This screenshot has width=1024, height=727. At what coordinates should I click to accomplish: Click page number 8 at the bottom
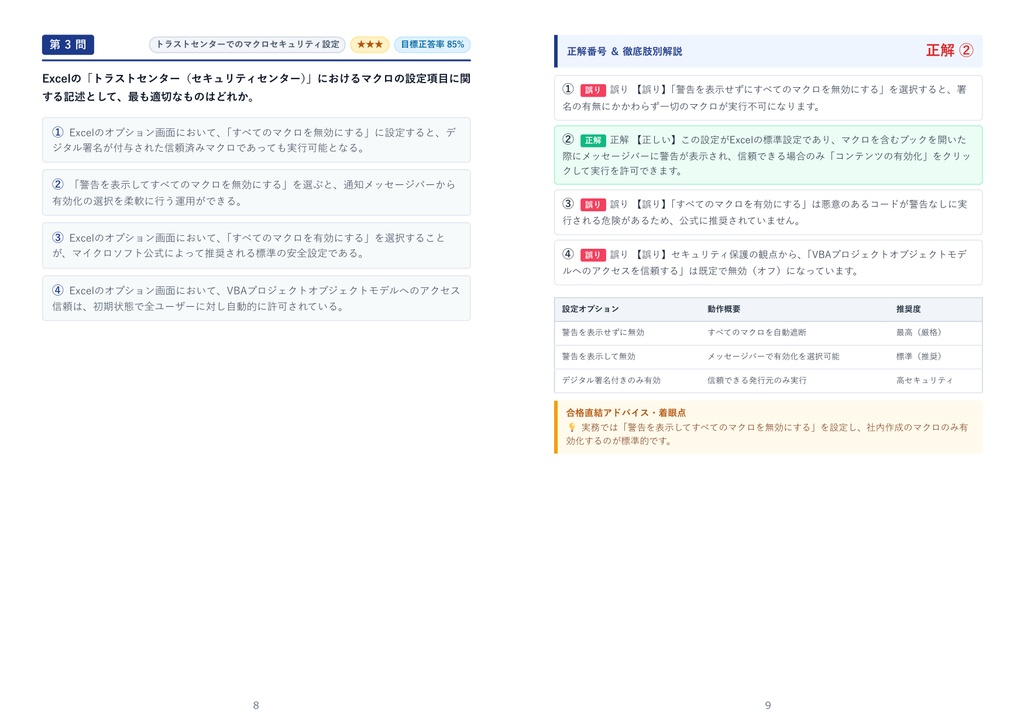click(x=256, y=705)
